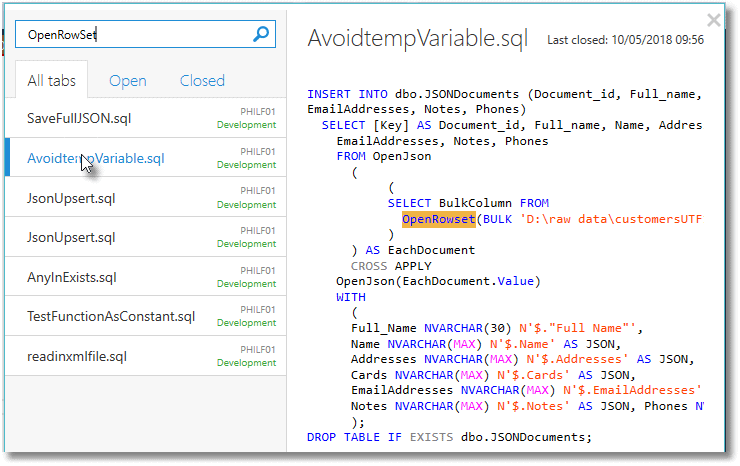This screenshot has width=740, height=466.
Task: Open TestFunctionAsConstant.sql from the list
Action: pyautogui.click(x=145, y=316)
